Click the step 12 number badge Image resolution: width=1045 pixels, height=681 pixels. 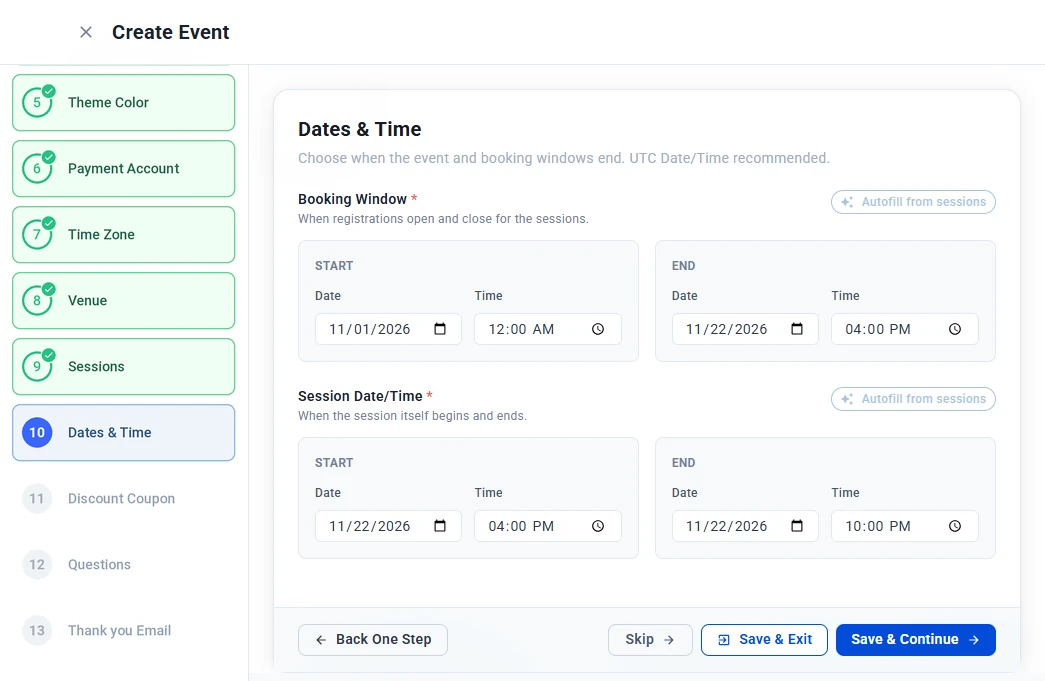point(37,564)
